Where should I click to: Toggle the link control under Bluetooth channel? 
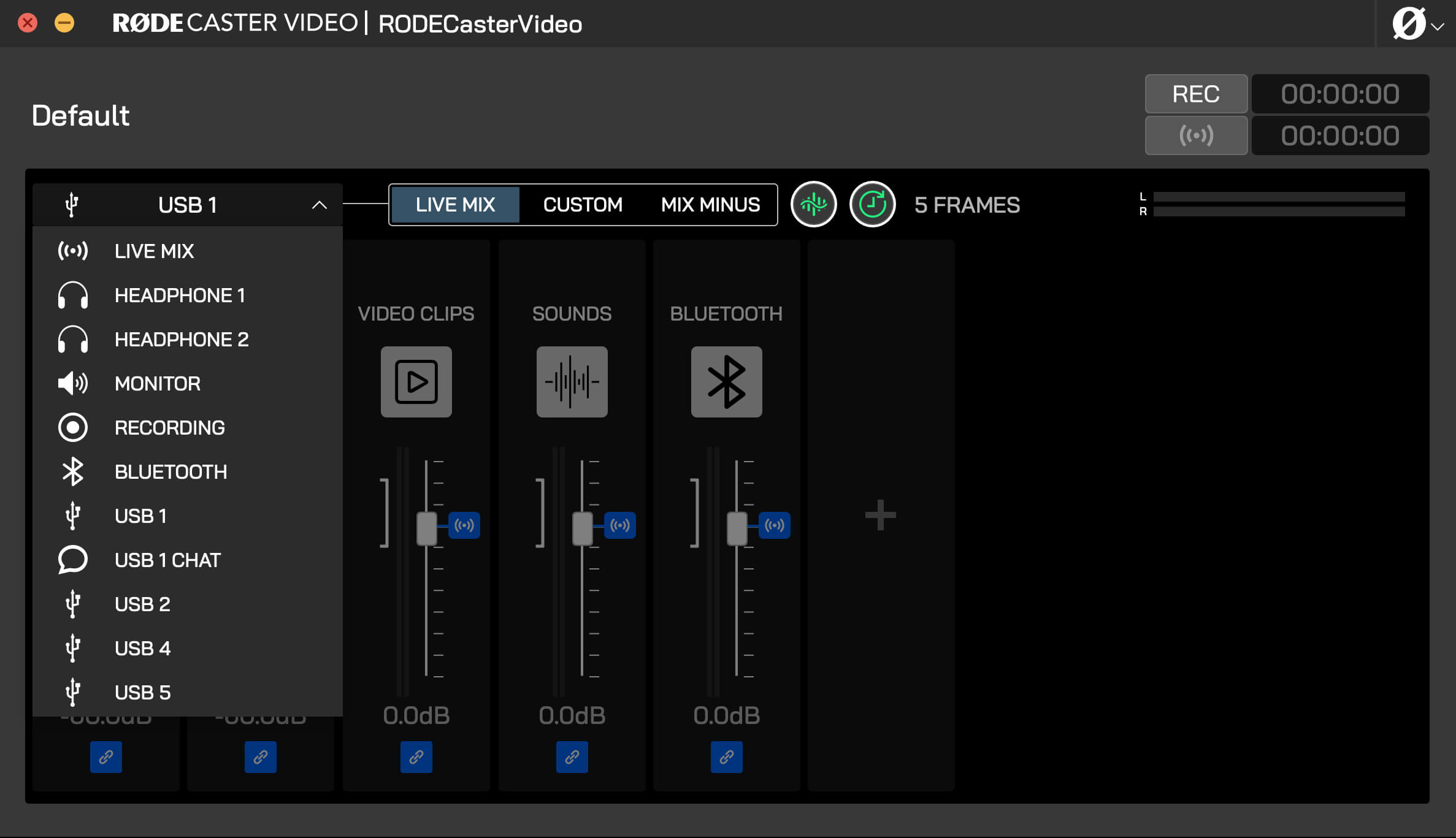pos(726,756)
